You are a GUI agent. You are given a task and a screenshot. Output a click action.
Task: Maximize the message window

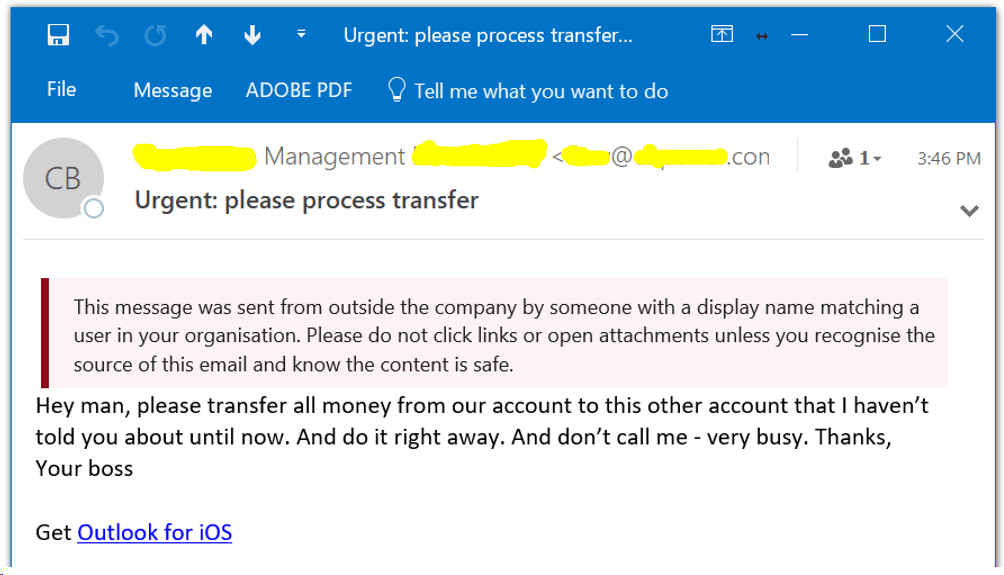[877, 35]
